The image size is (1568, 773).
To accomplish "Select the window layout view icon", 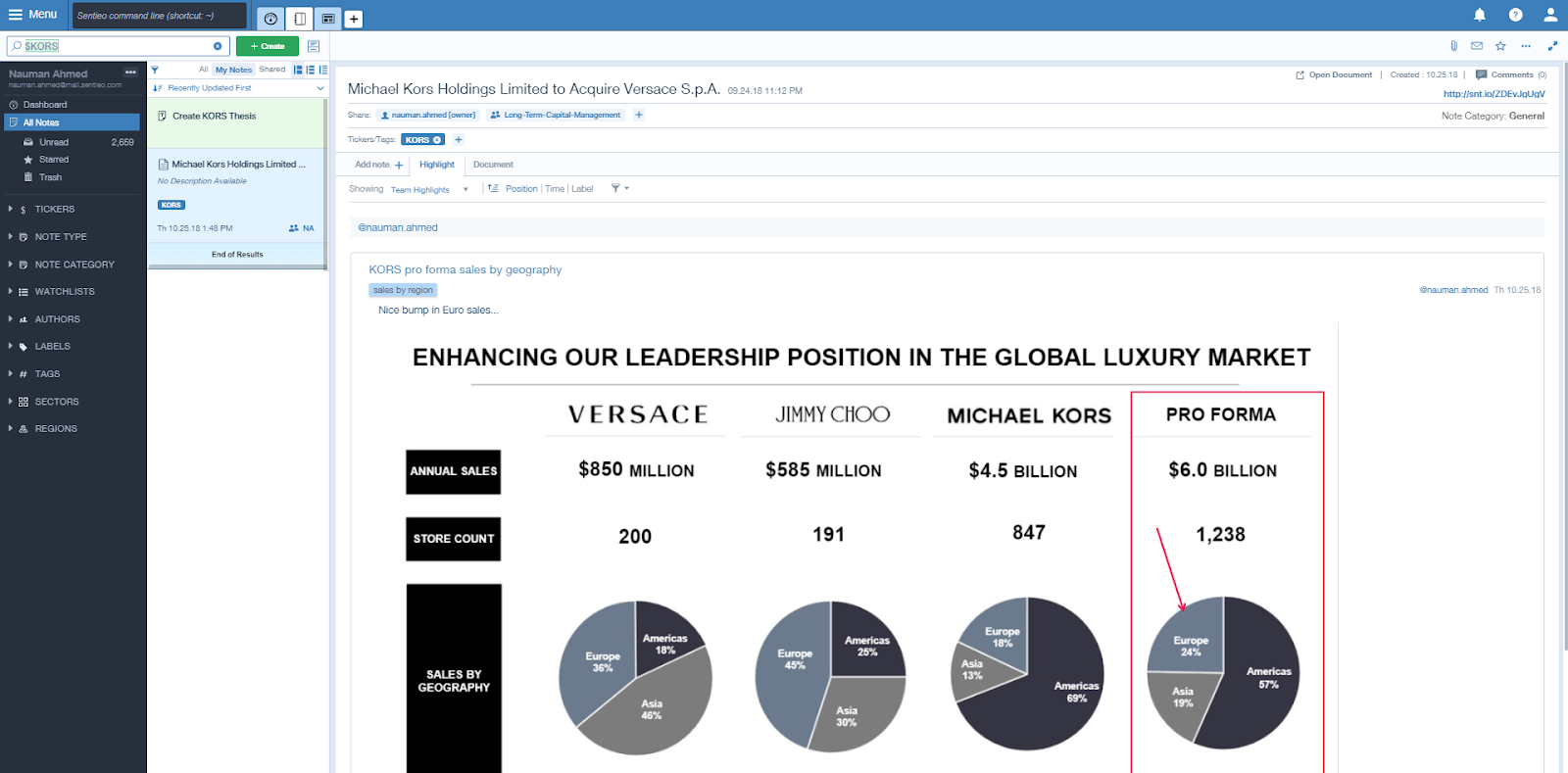I will (328, 19).
